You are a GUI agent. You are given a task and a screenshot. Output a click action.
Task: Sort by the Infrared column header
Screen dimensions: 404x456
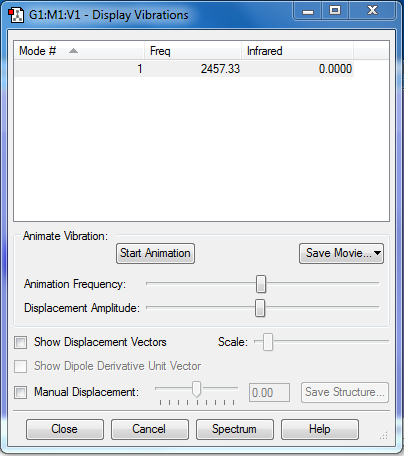click(x=297, y=51)
